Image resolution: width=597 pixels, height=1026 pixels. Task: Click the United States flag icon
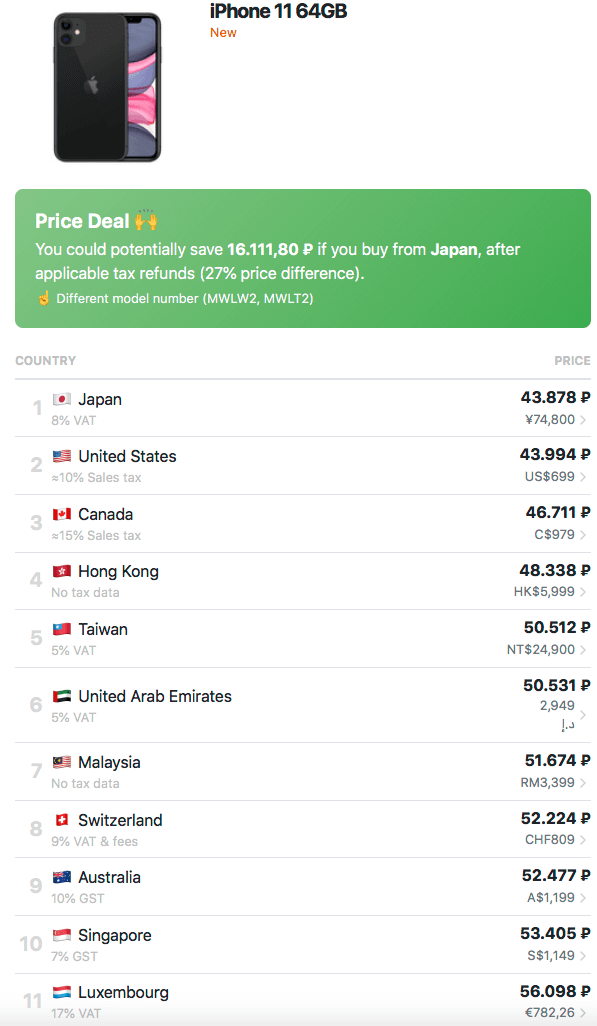click(62, 456)
